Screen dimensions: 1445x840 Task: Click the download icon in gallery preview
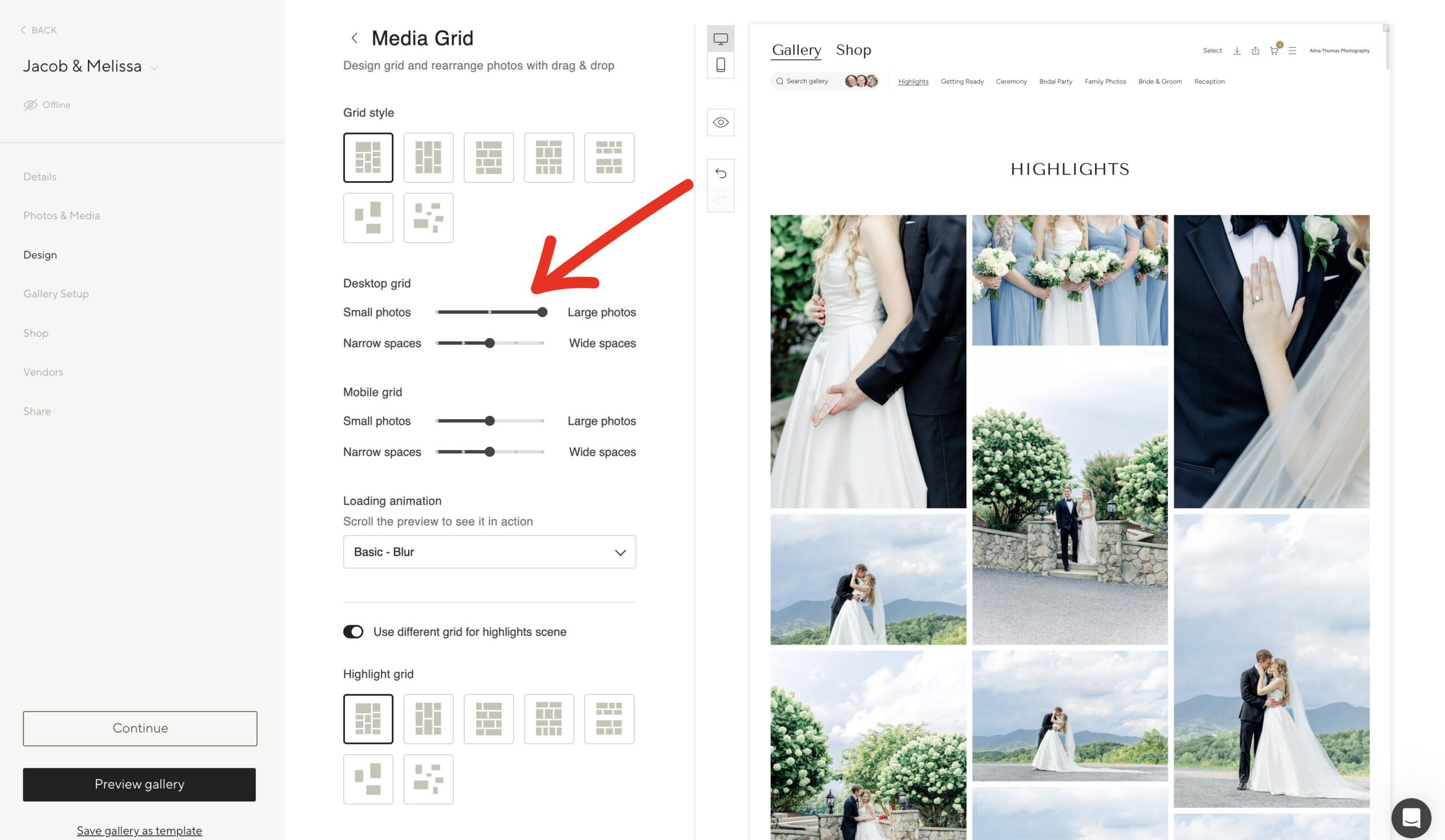pos(1237,50)
